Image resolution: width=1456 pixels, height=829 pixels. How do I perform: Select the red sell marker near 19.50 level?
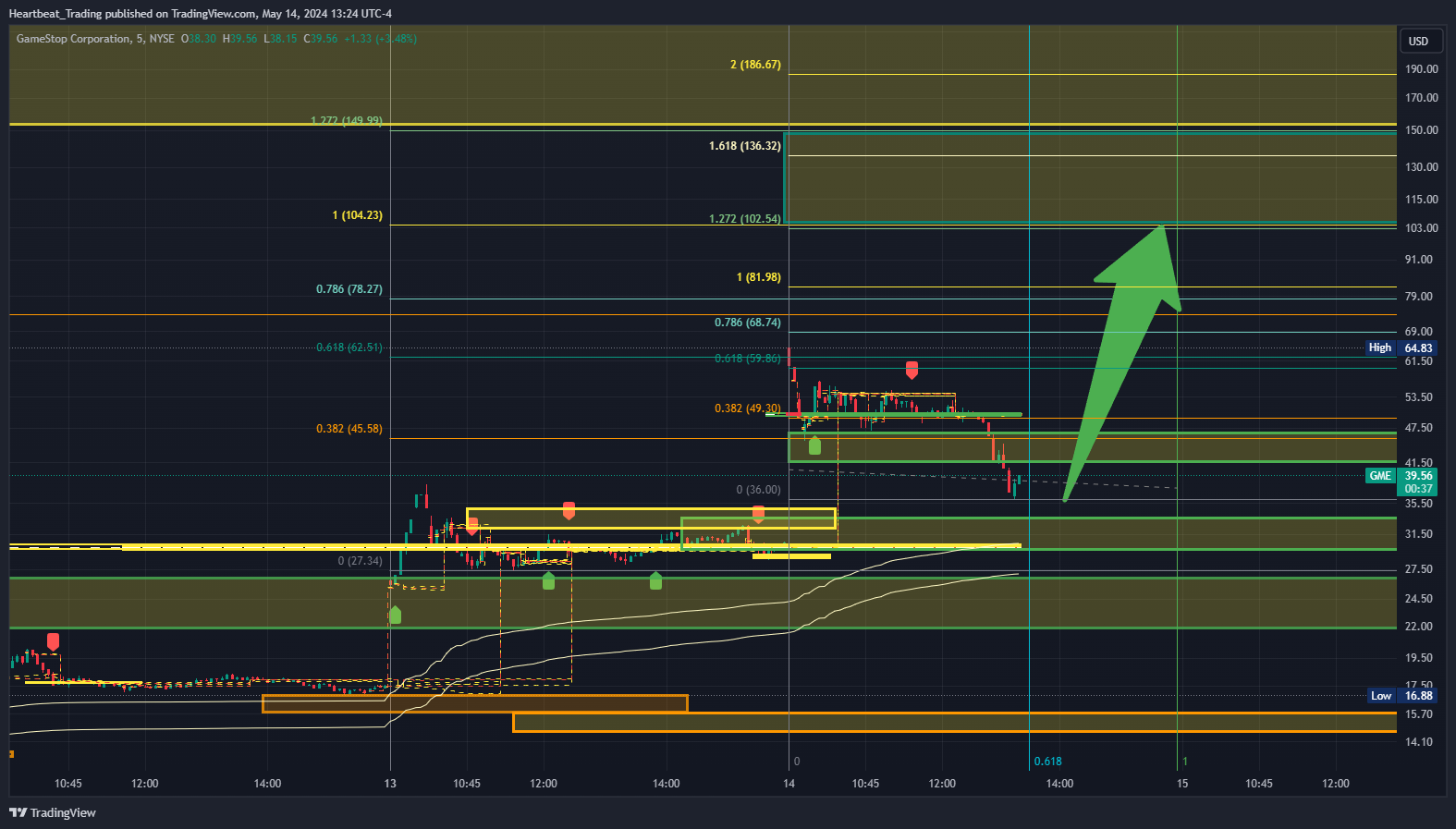[x=53, y=641]
